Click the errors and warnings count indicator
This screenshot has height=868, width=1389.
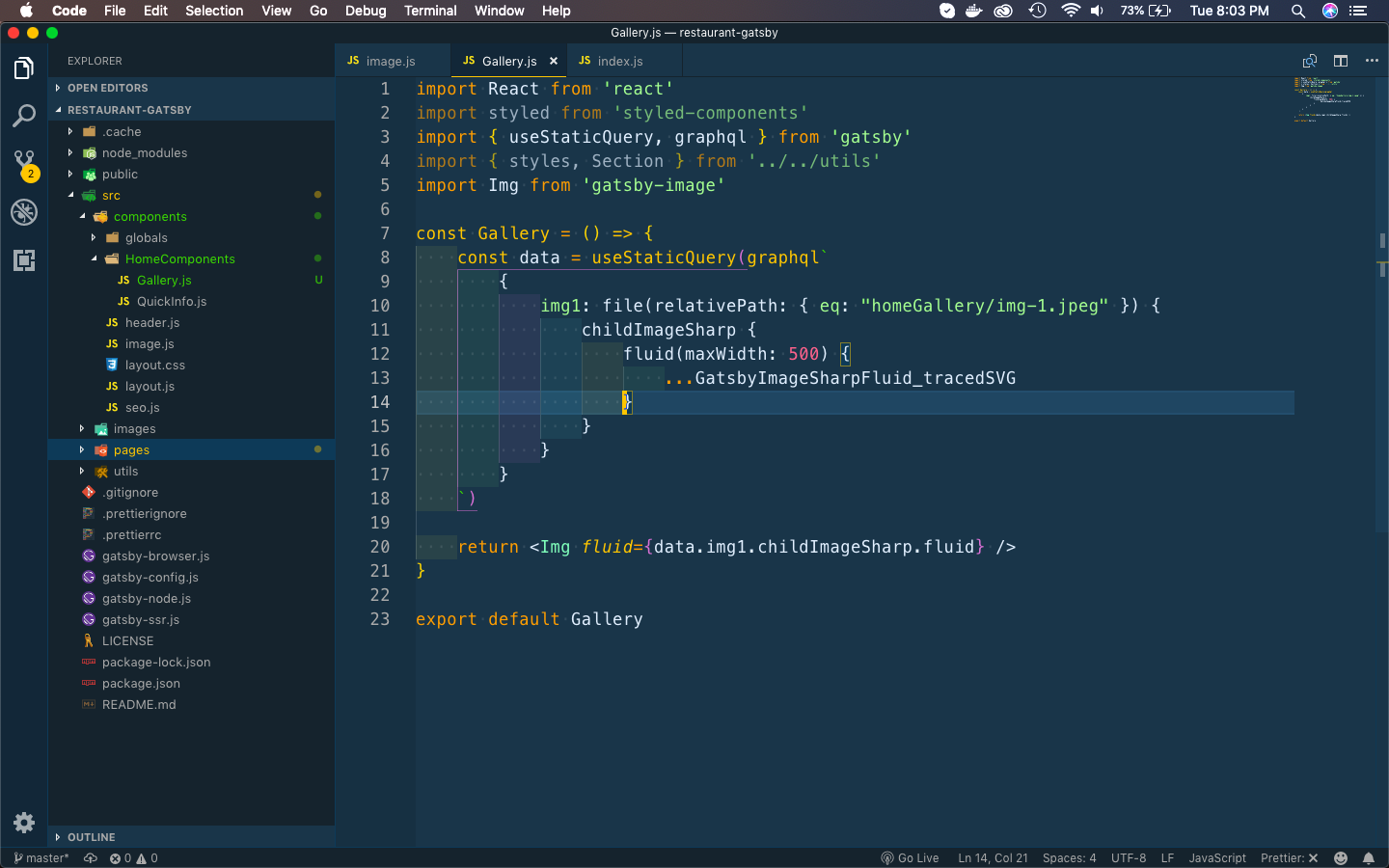(x=133, y=858)
